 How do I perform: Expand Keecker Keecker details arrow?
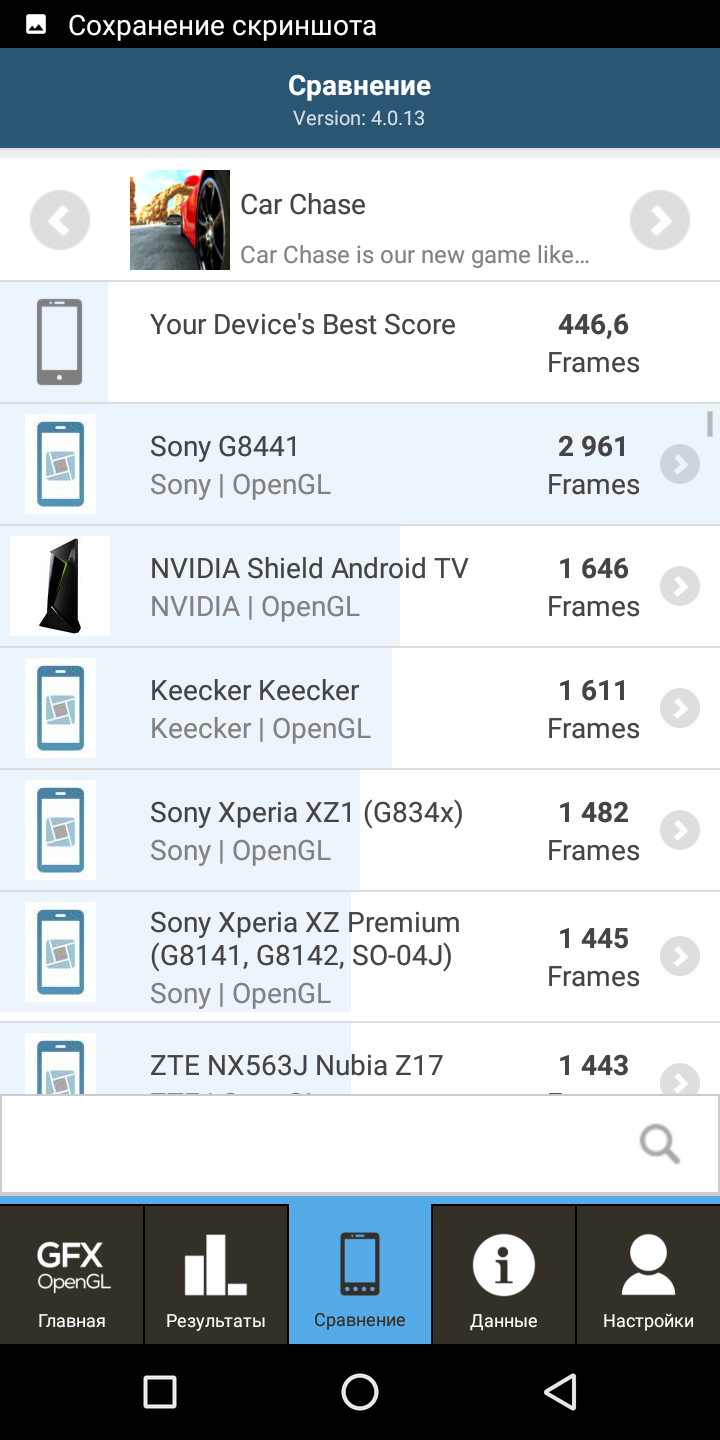coord(680,708)
